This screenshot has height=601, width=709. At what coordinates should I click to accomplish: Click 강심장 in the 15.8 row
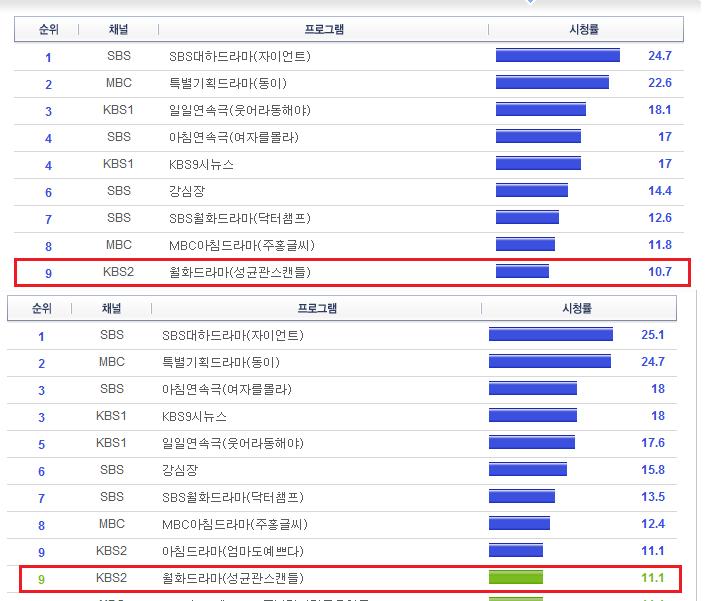coord(180,470)
